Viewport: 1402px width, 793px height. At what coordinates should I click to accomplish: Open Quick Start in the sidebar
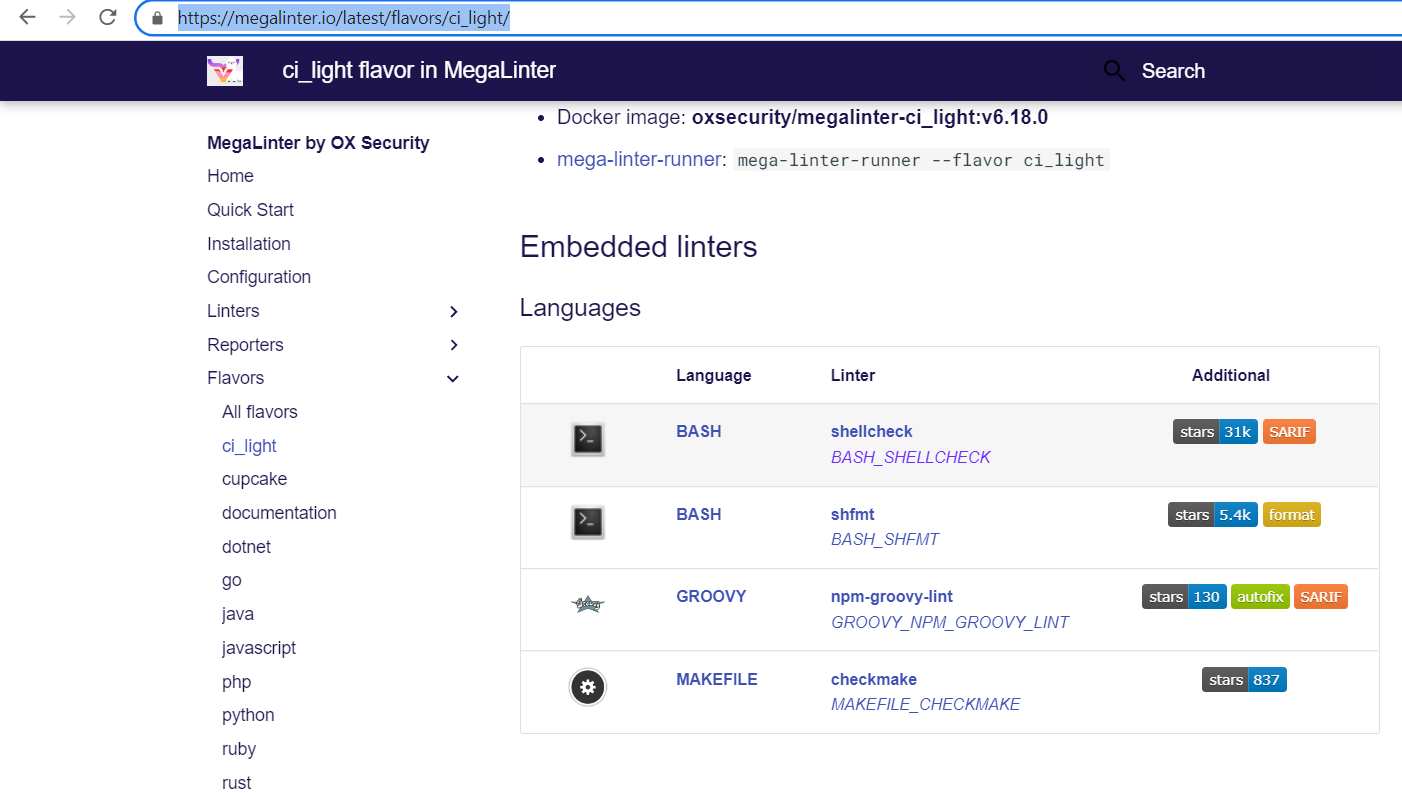pyautogui.click(x=250, y=210)
